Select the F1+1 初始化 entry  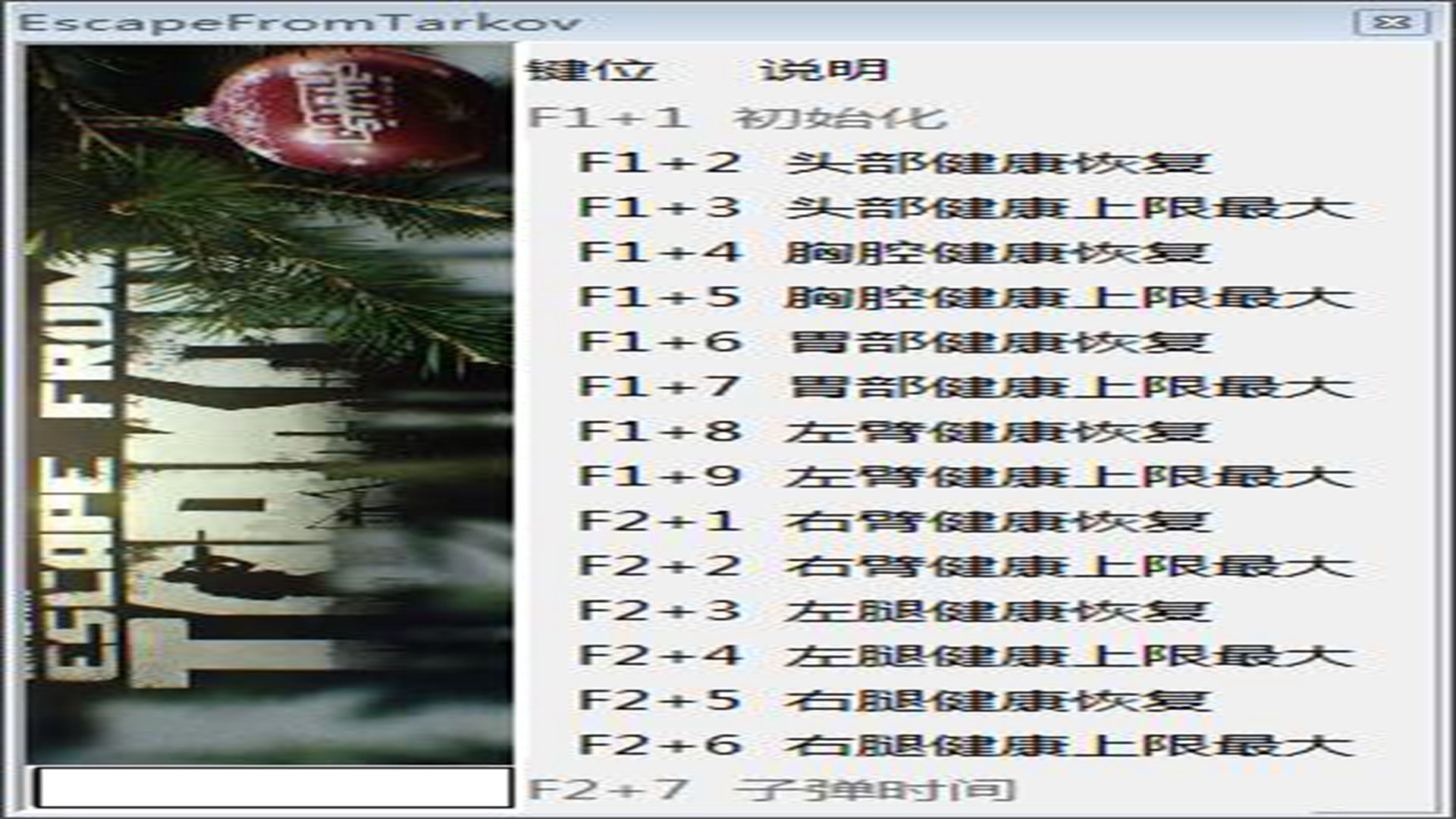737,118
